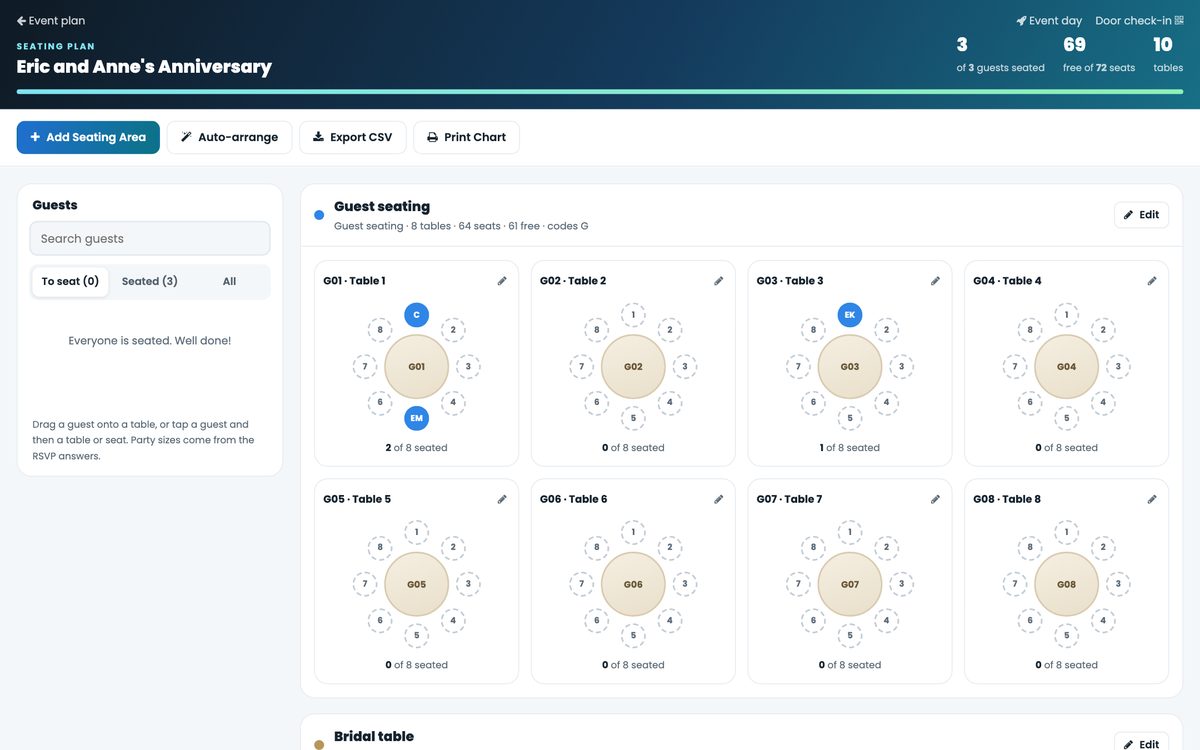Image resolution: width=1200 pixels, height=750 pixels.
Task: Click 'Everyone is seated. Well done!' message
Action: tap(150, 341)
